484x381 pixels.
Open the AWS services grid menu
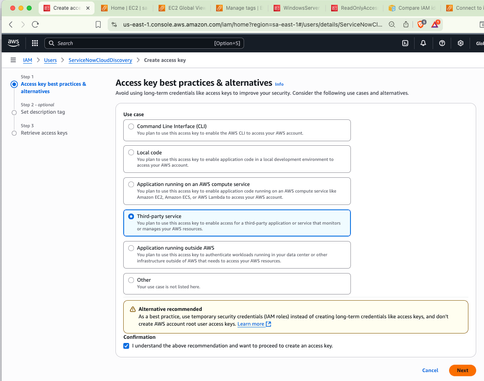pyautogui.click(x=35, y=43)
